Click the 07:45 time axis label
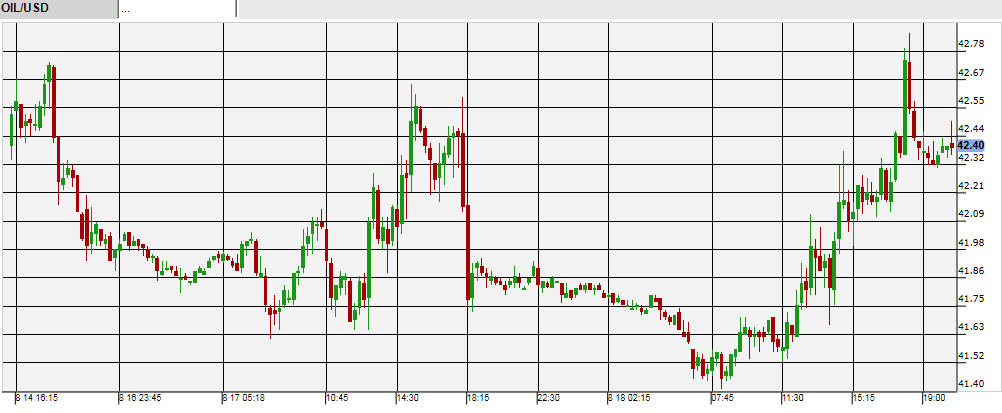Viewport: 1002px width, 413px height. (x=725, y=398)
